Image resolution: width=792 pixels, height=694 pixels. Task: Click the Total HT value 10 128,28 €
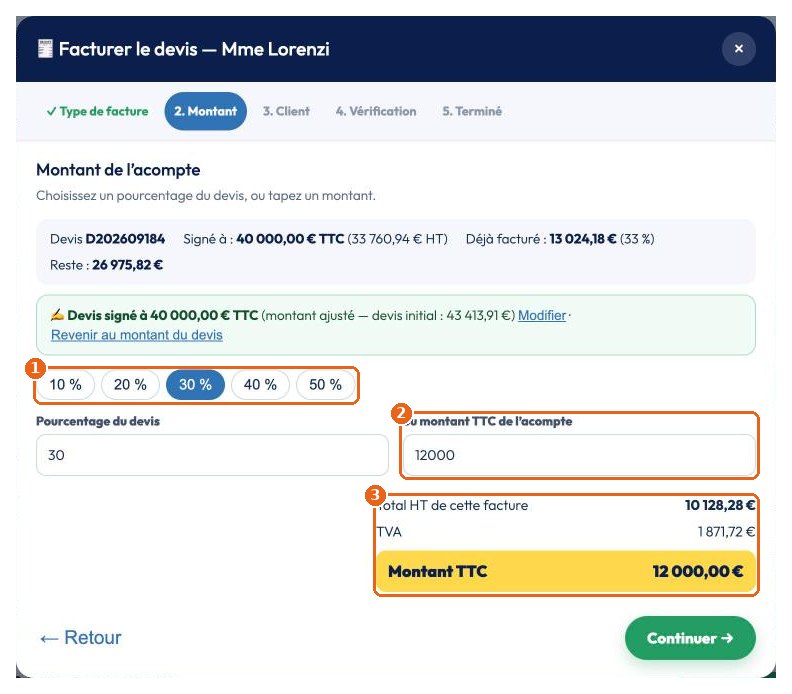point(720,505)
